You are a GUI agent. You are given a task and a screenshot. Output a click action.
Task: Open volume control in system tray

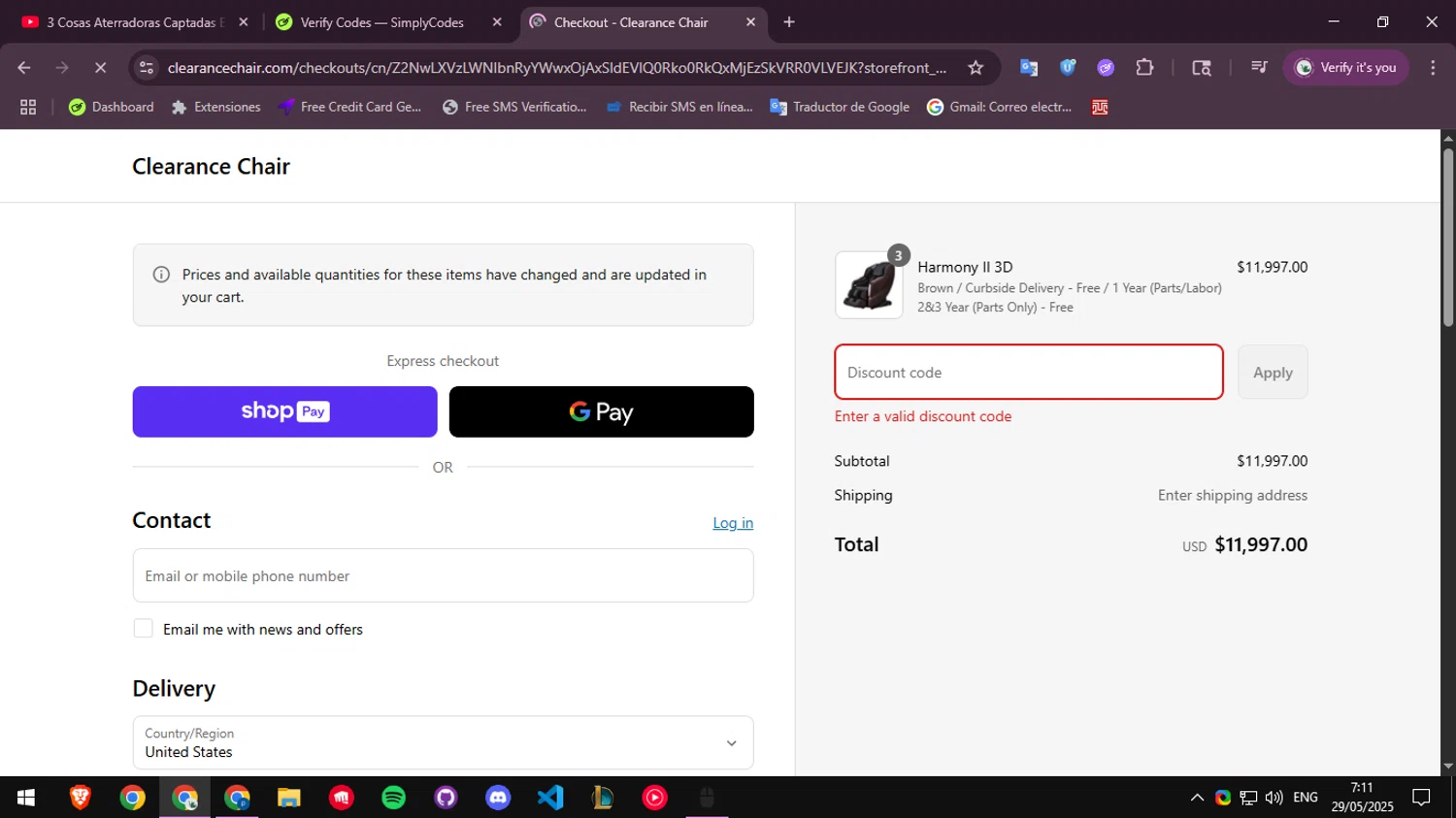click(x=1274, y=798)
